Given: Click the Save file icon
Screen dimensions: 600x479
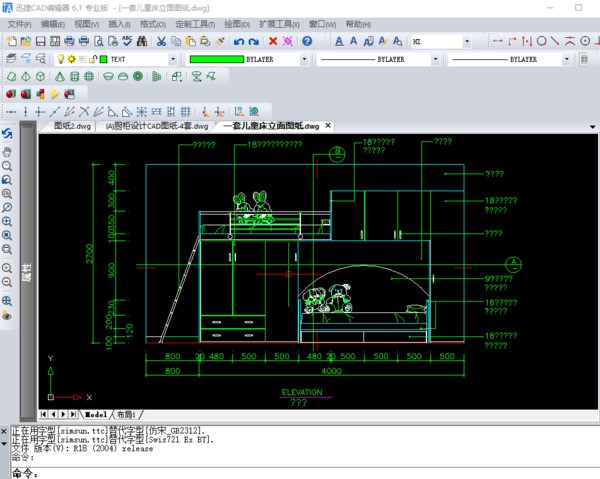Looking at the screenshot, I should (40, 41).
